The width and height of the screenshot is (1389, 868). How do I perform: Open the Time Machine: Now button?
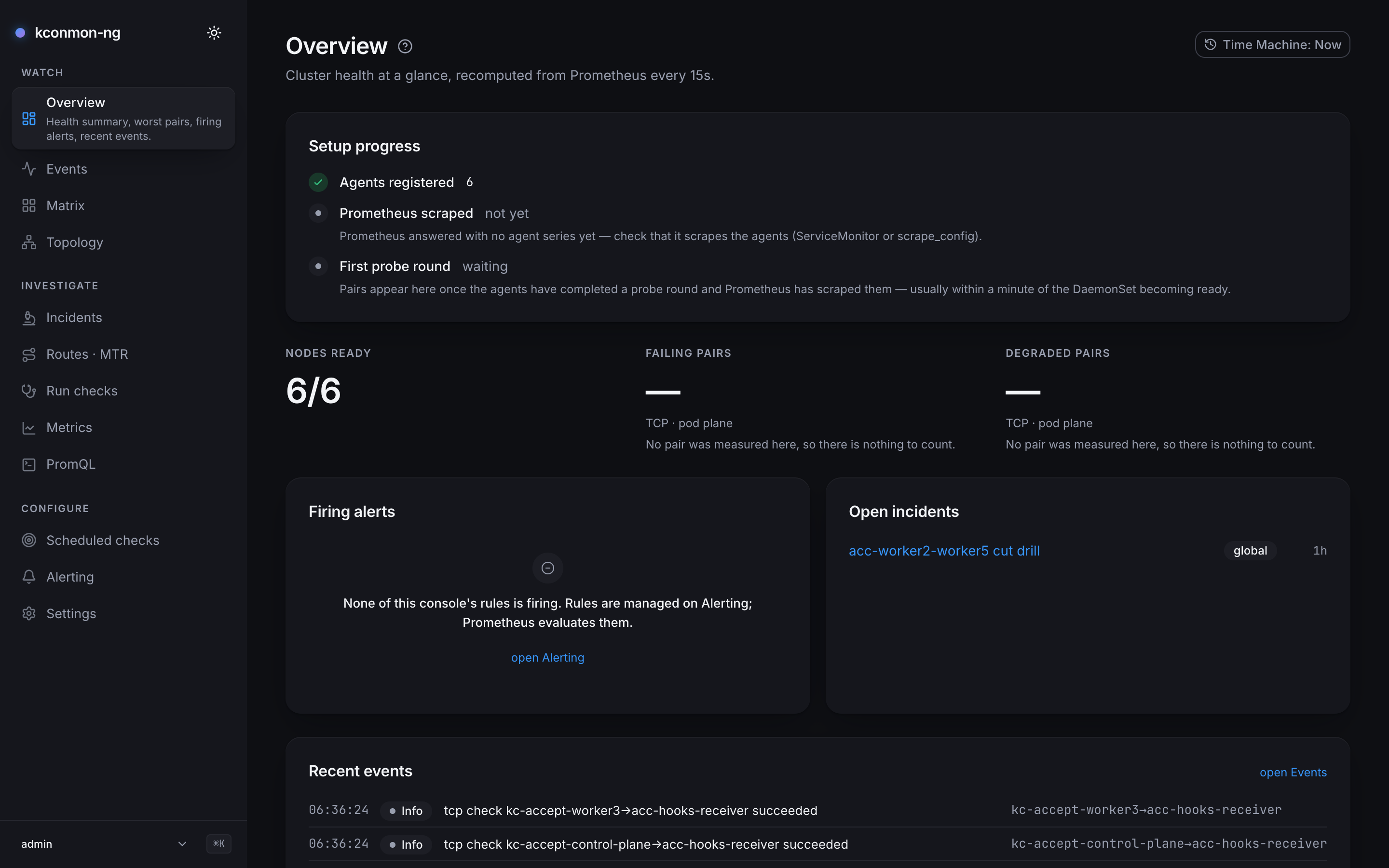(x=1272, y=45)
